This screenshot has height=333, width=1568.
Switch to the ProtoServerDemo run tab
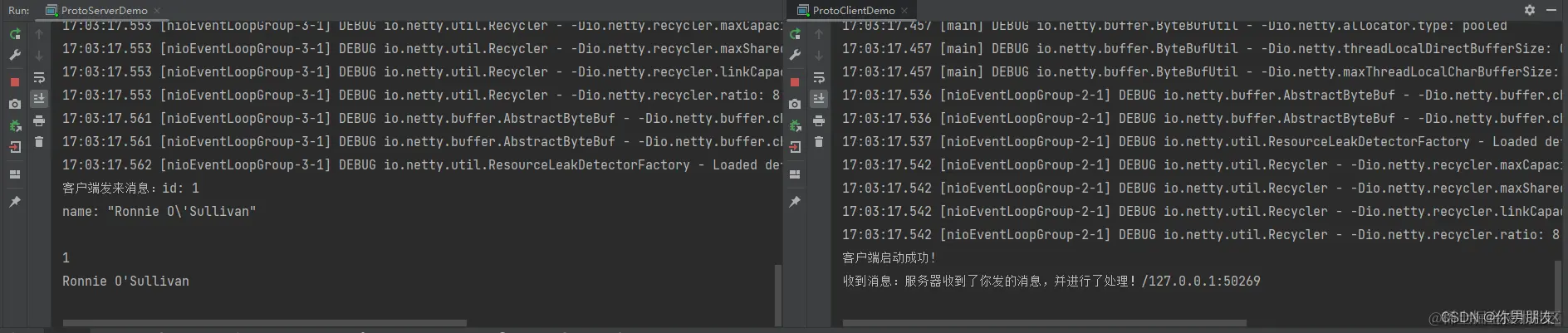click(x=104, y=10)
